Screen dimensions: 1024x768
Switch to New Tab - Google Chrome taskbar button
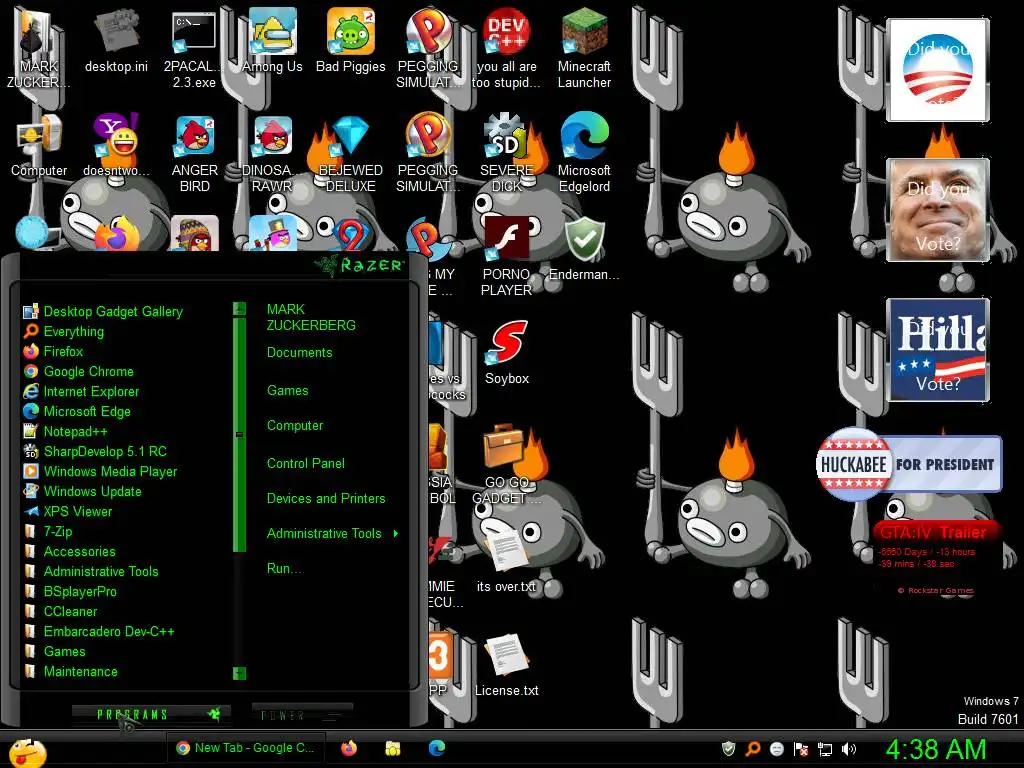pos(246,748)
